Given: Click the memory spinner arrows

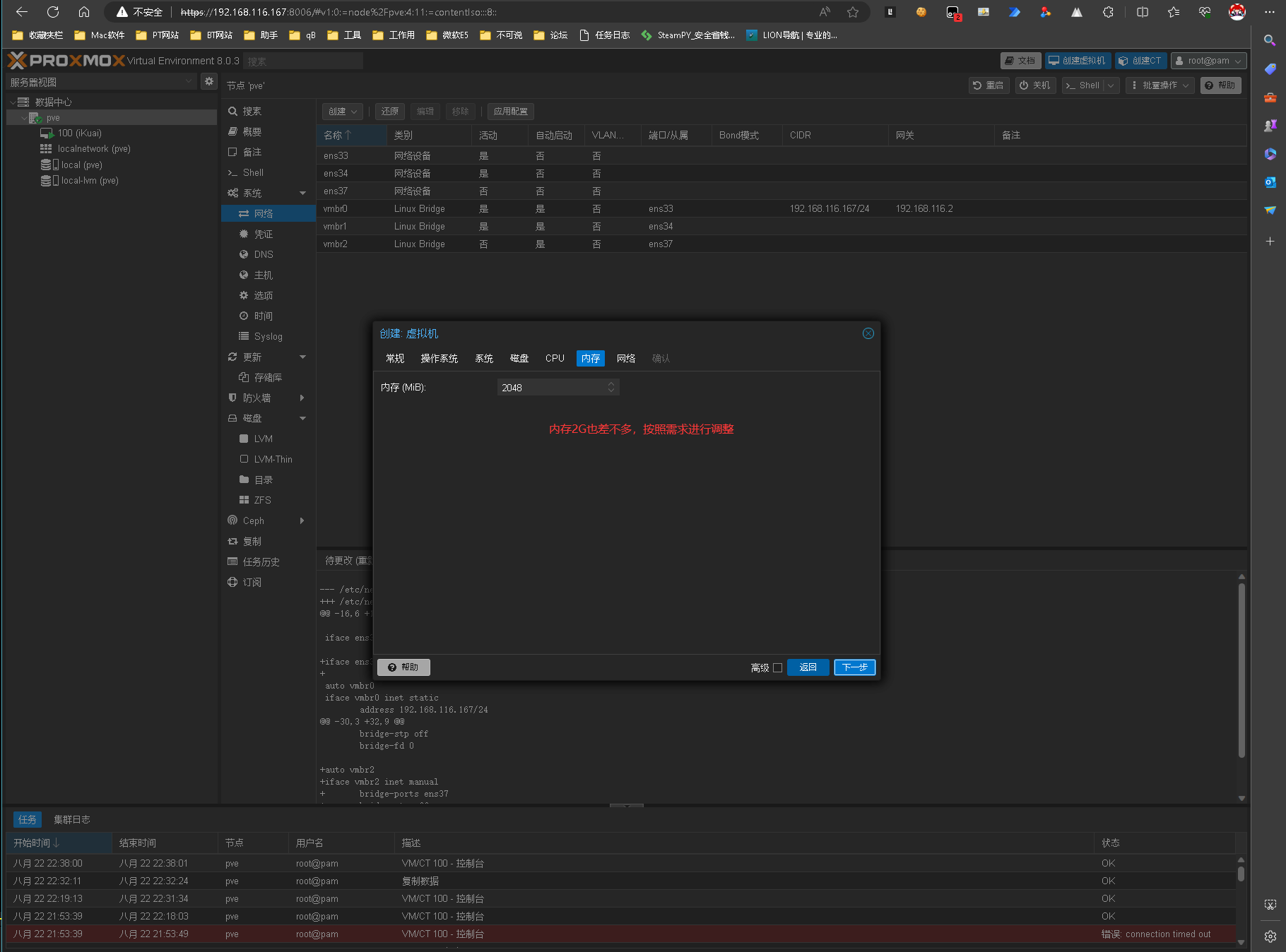Looking at the screenshot, I should pyautogui.click(x=611, y=388).
